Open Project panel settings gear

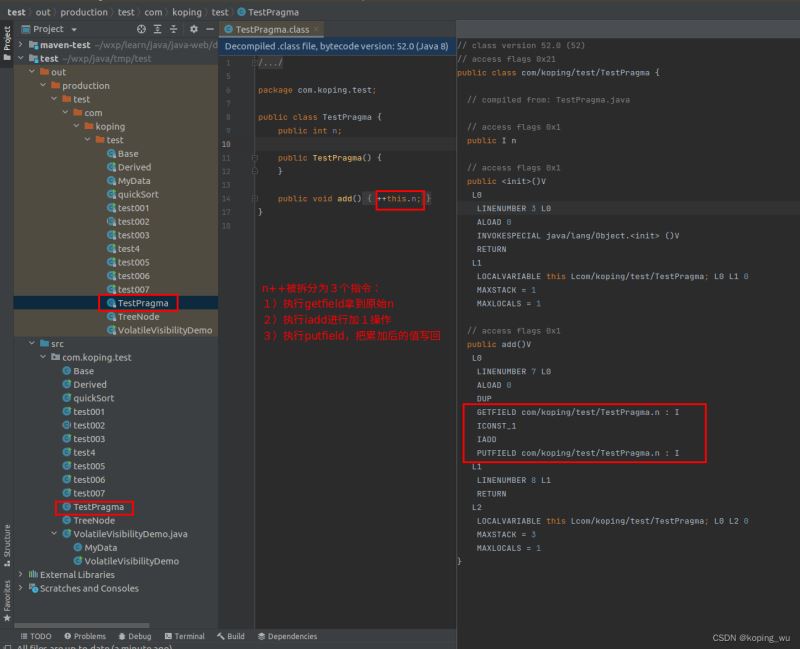tap(194, 29)
